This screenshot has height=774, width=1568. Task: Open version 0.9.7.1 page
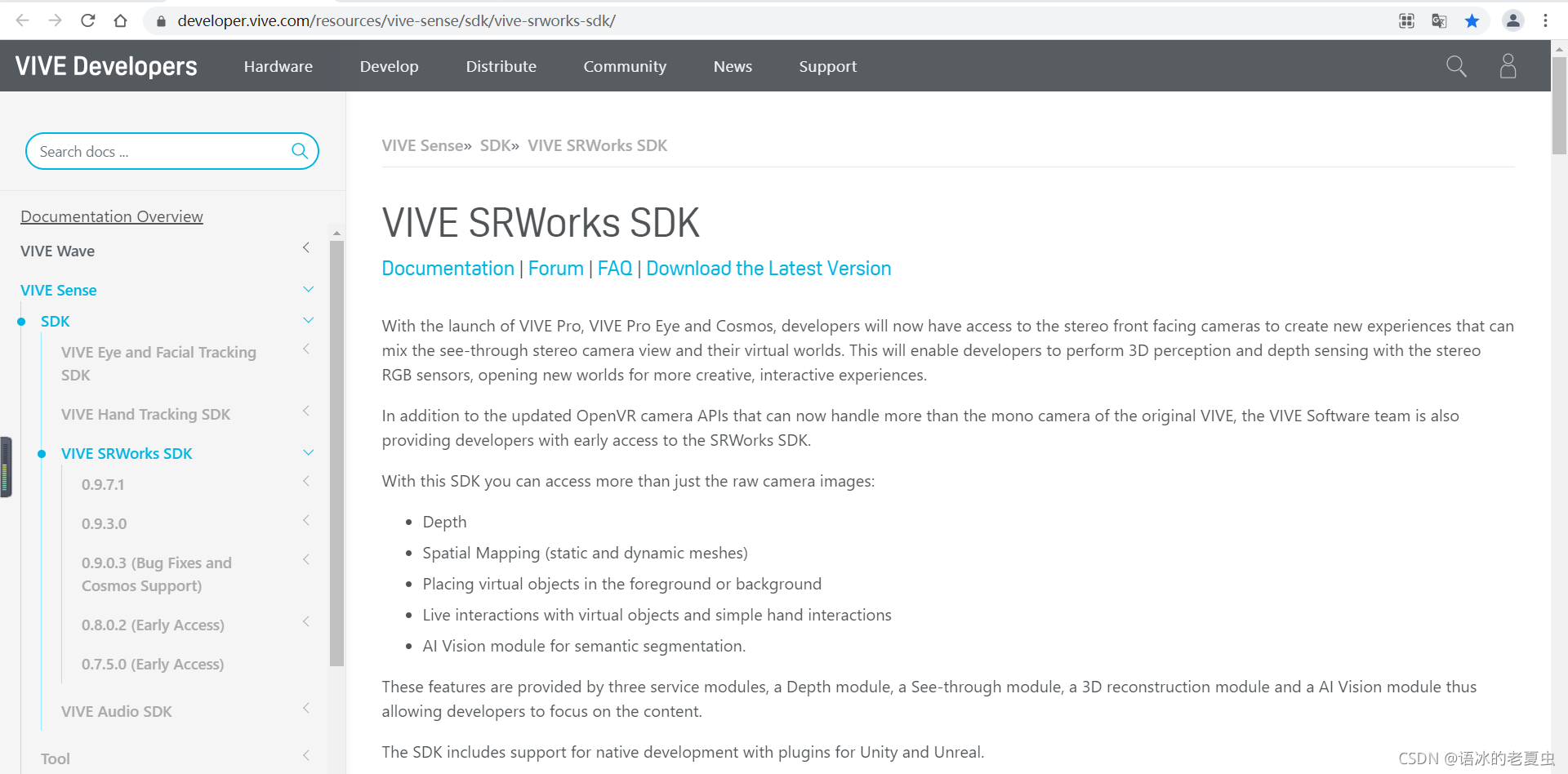click(103, 484)
